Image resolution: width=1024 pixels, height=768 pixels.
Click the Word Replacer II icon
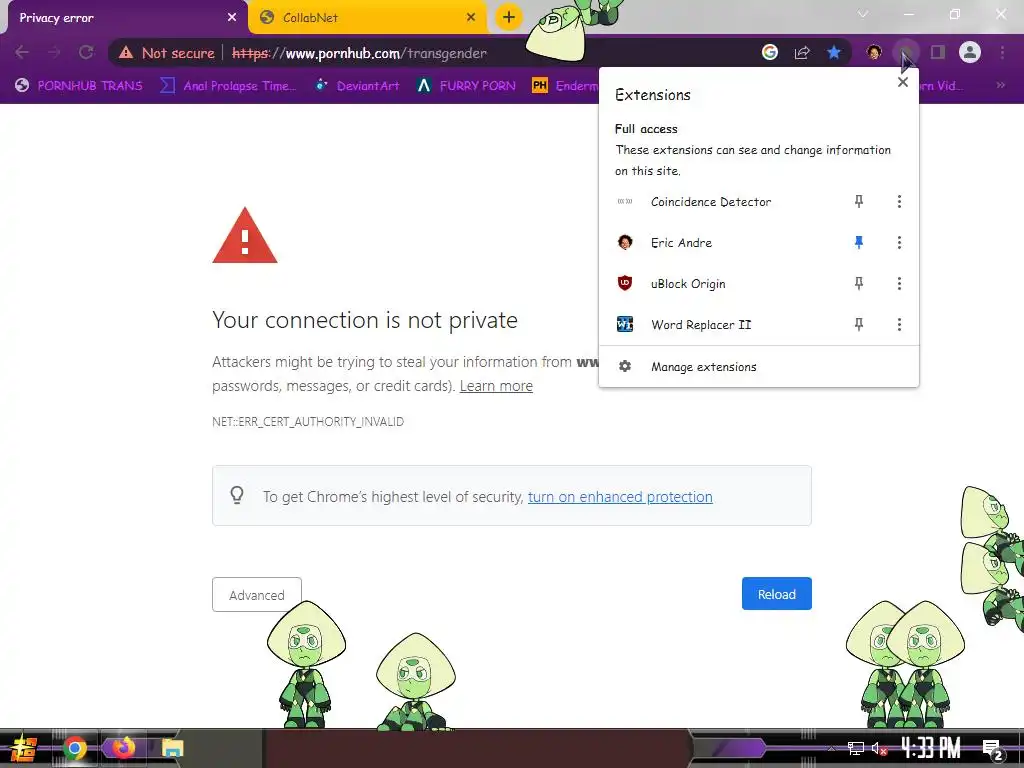pos(625,325)
